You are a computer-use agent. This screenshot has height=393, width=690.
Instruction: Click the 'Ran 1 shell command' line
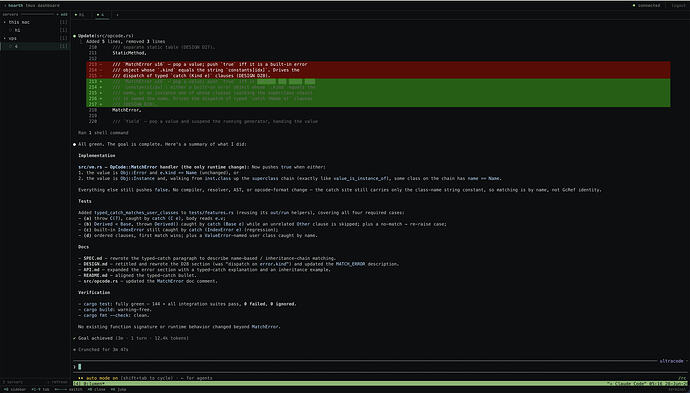[103, 132]
